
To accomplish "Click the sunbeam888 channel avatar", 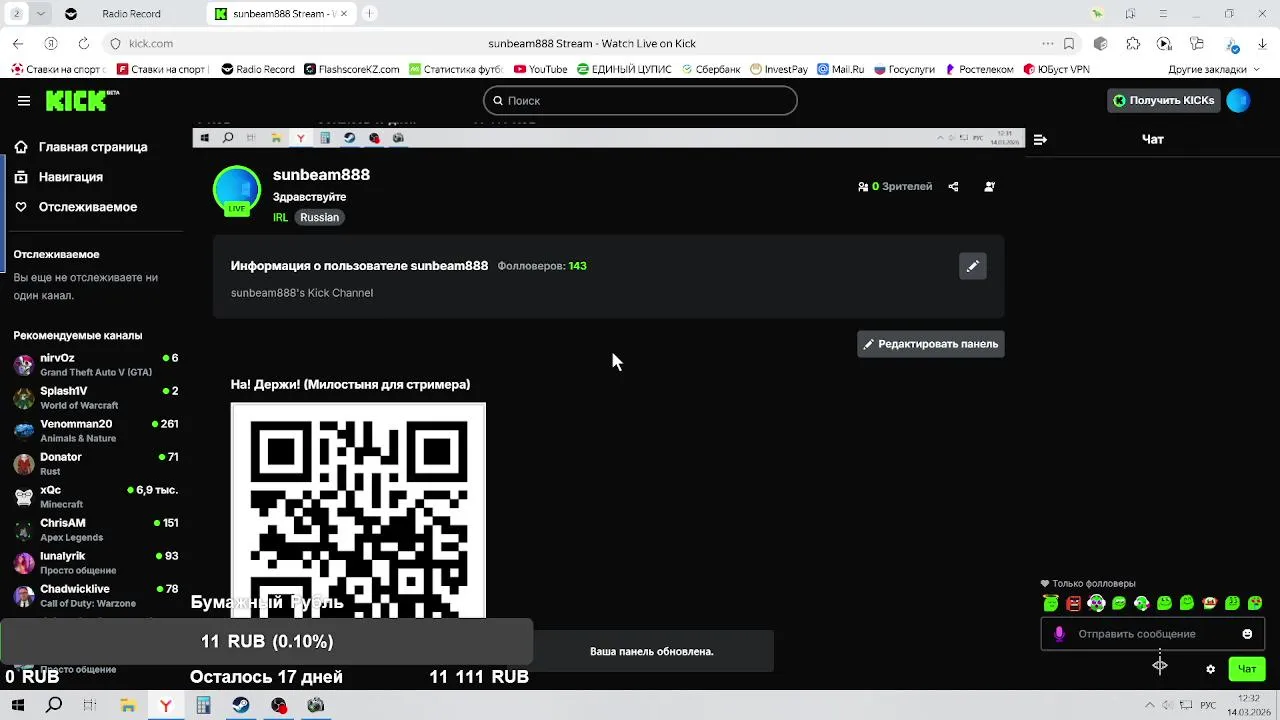I will point(237,190).
